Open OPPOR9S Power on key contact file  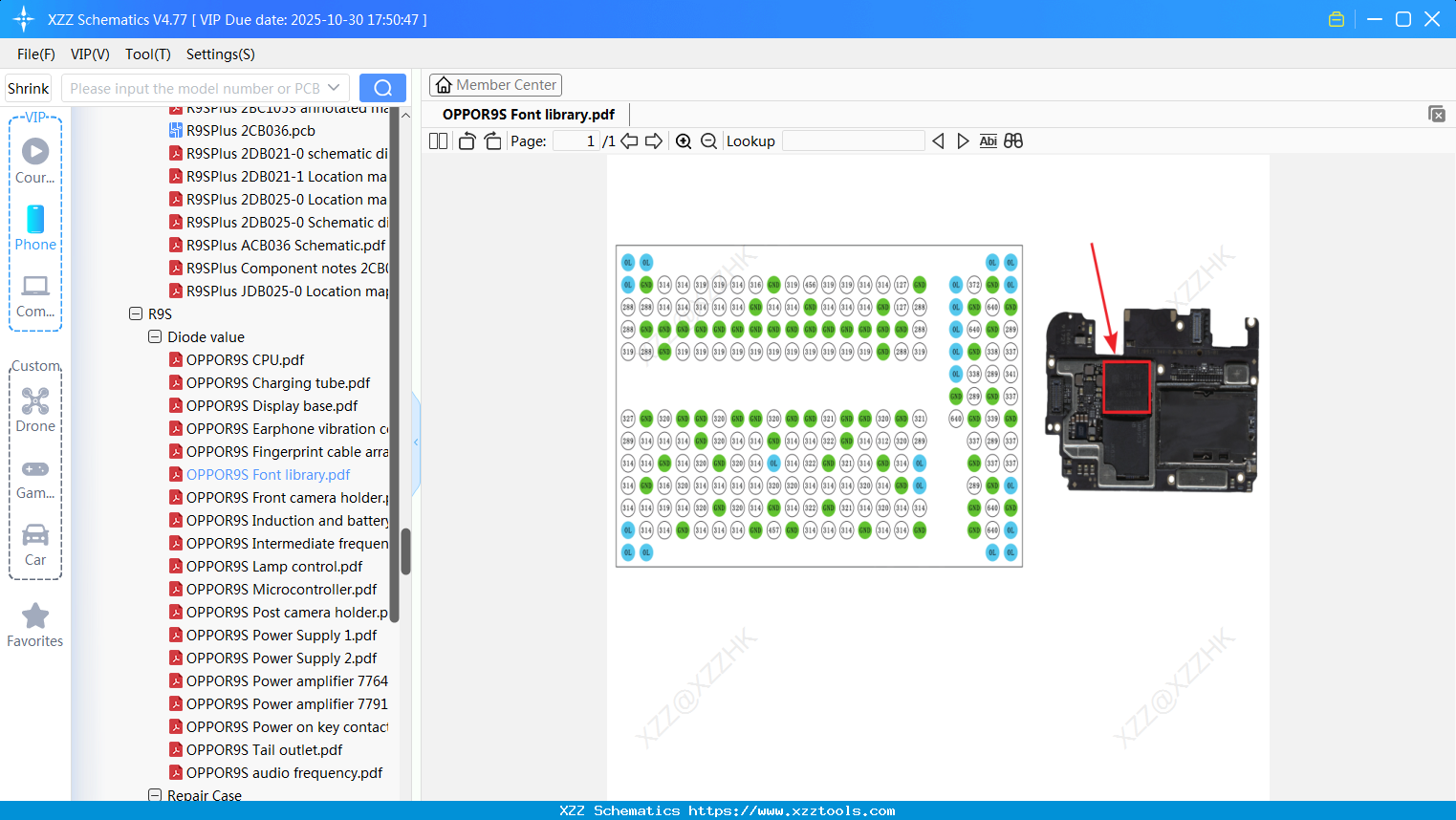(x=278, y=727)
